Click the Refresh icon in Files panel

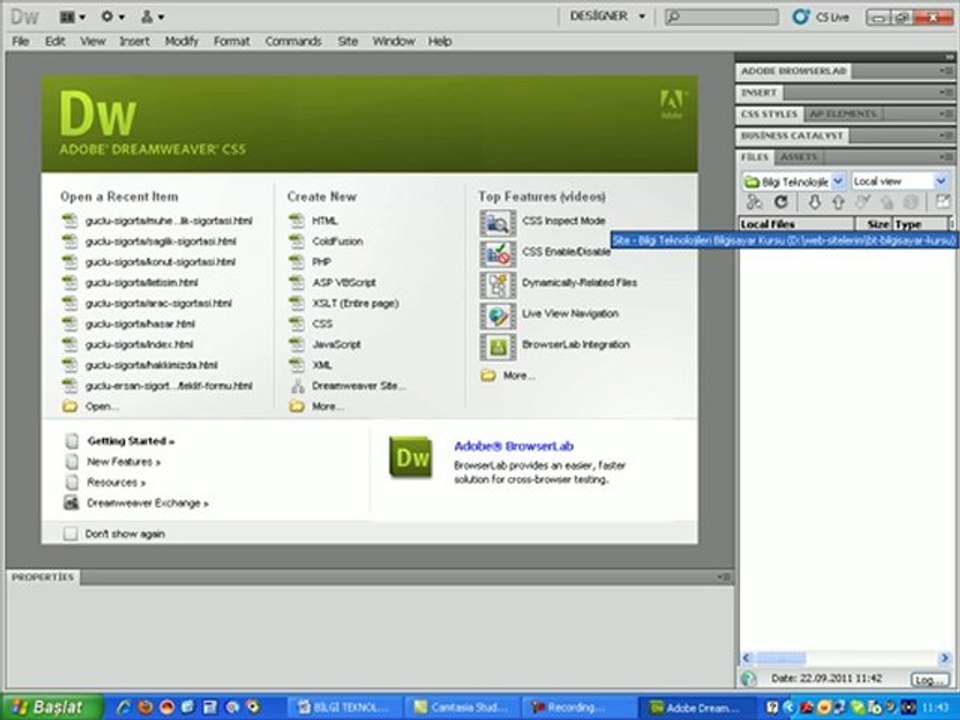coord(781,202)
